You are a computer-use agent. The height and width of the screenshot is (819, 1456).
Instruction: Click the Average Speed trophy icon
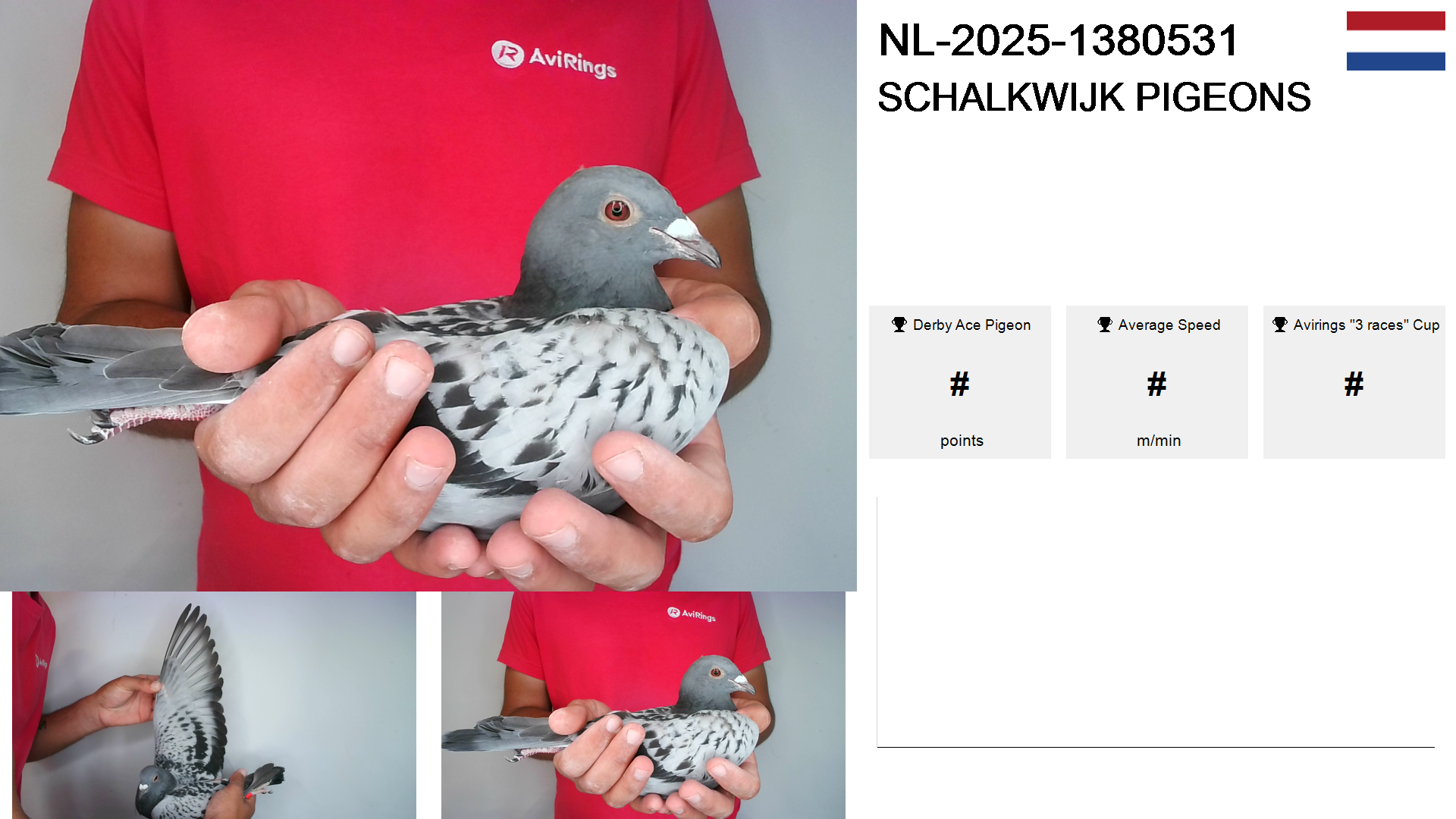pos(1105,325)
